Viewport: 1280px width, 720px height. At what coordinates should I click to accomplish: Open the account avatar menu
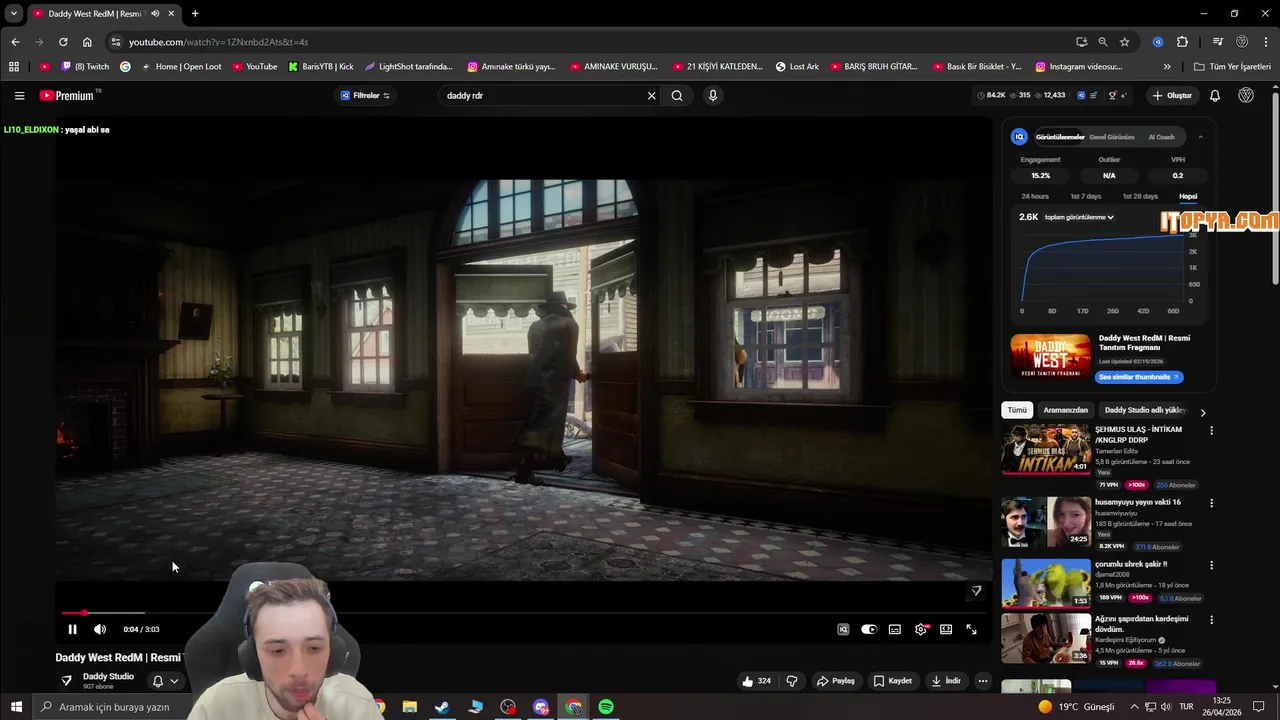point(1246,96)
